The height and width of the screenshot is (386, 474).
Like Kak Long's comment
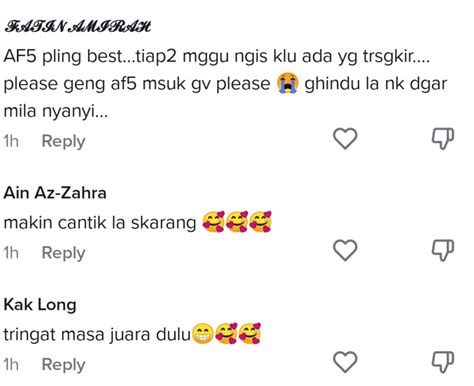[x=345, y=362]
